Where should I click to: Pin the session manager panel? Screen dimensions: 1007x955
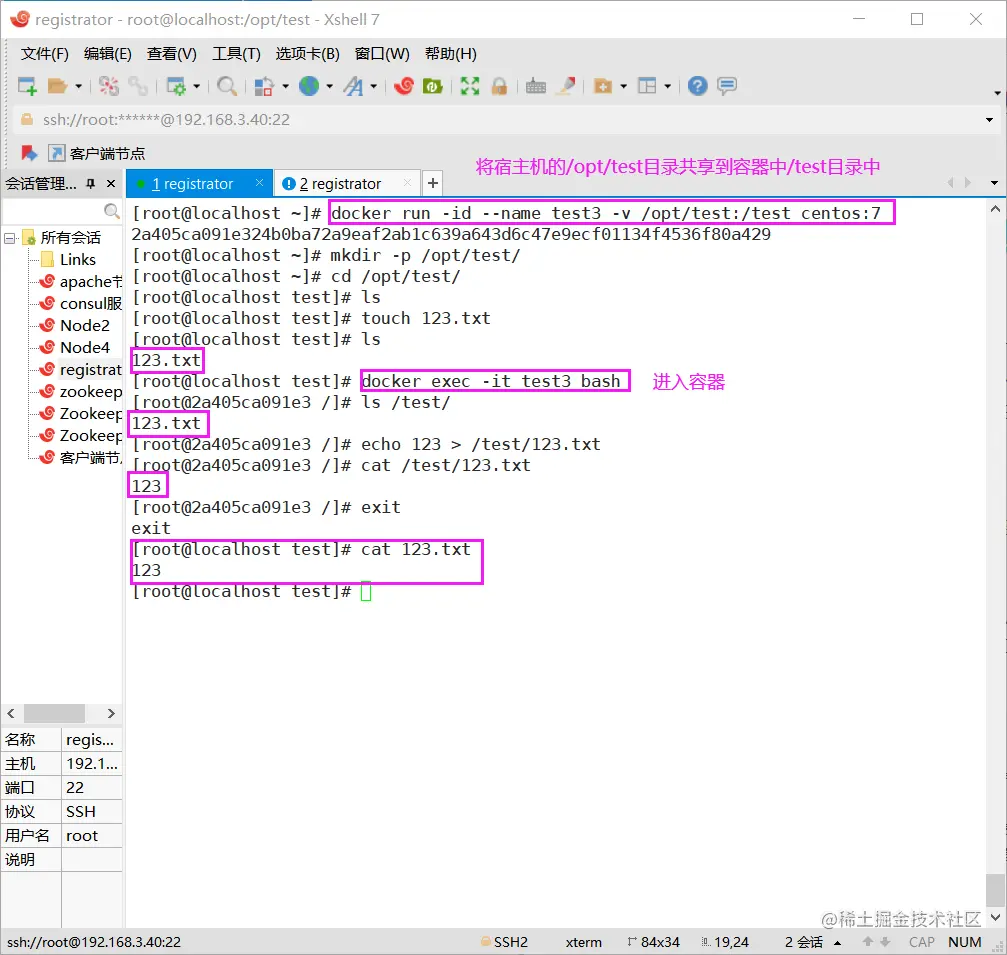91,184
